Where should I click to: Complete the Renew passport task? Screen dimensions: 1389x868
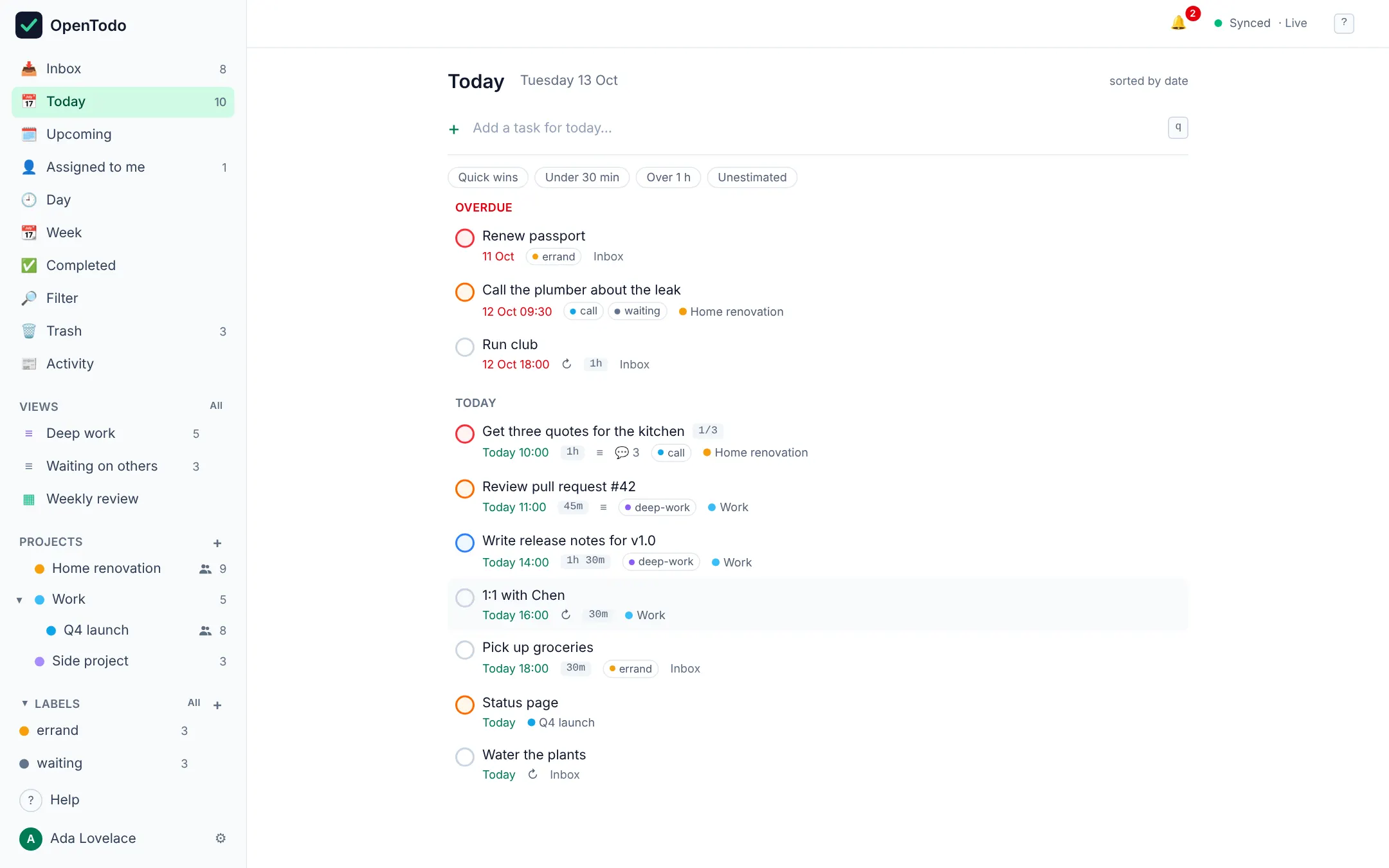click(465, 238)
